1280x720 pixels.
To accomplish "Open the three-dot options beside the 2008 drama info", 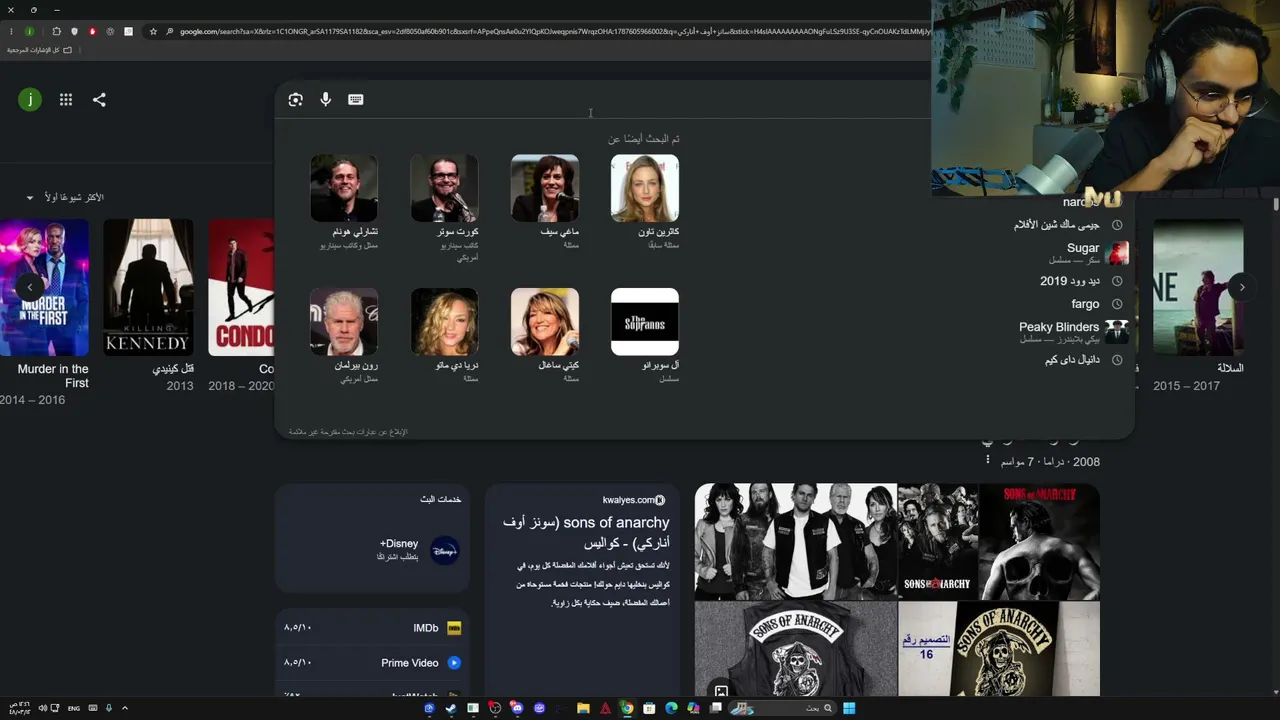I will [x=988, y=460].
